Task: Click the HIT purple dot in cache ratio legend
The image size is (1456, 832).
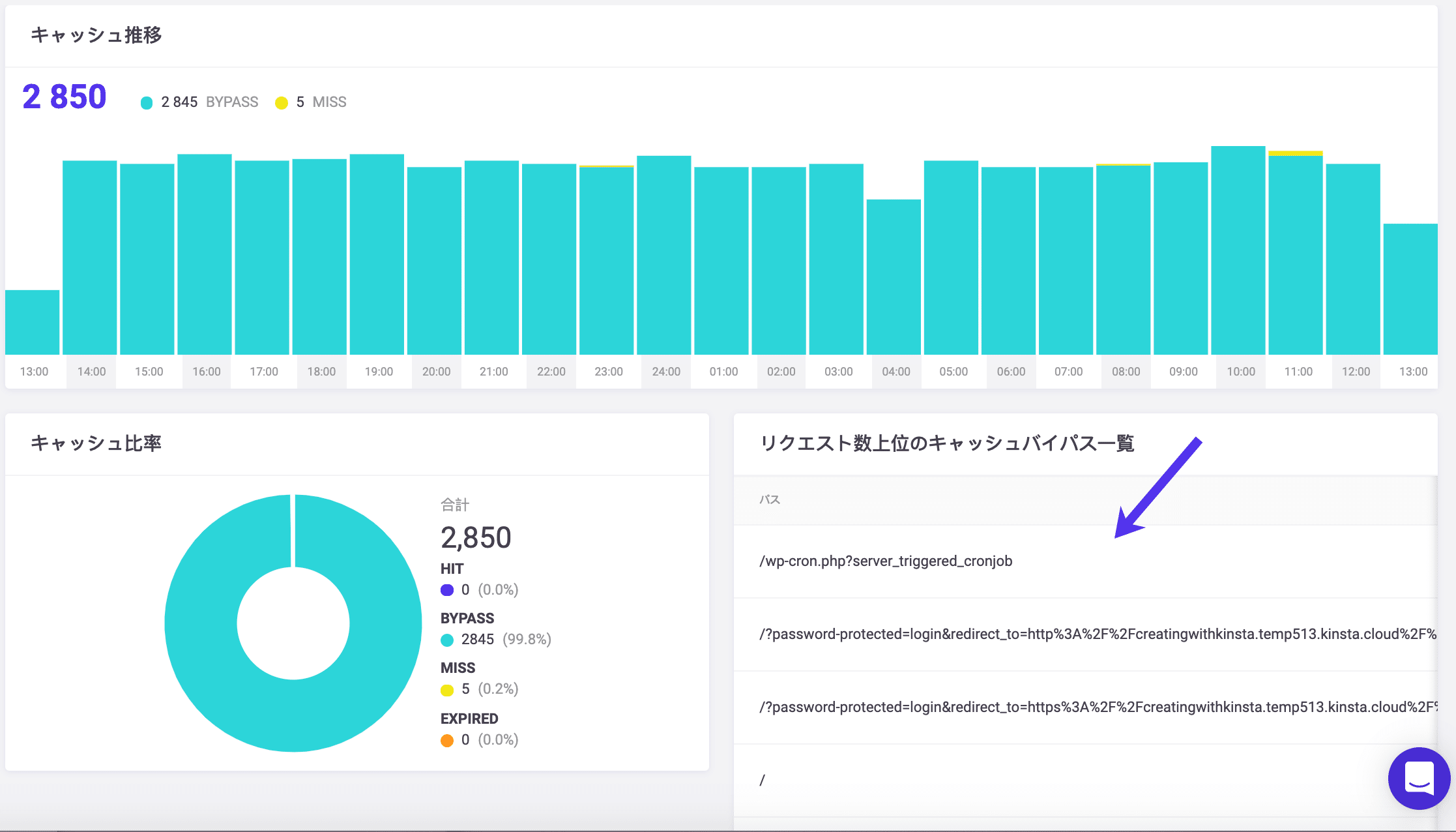Action: pos(447,590)
